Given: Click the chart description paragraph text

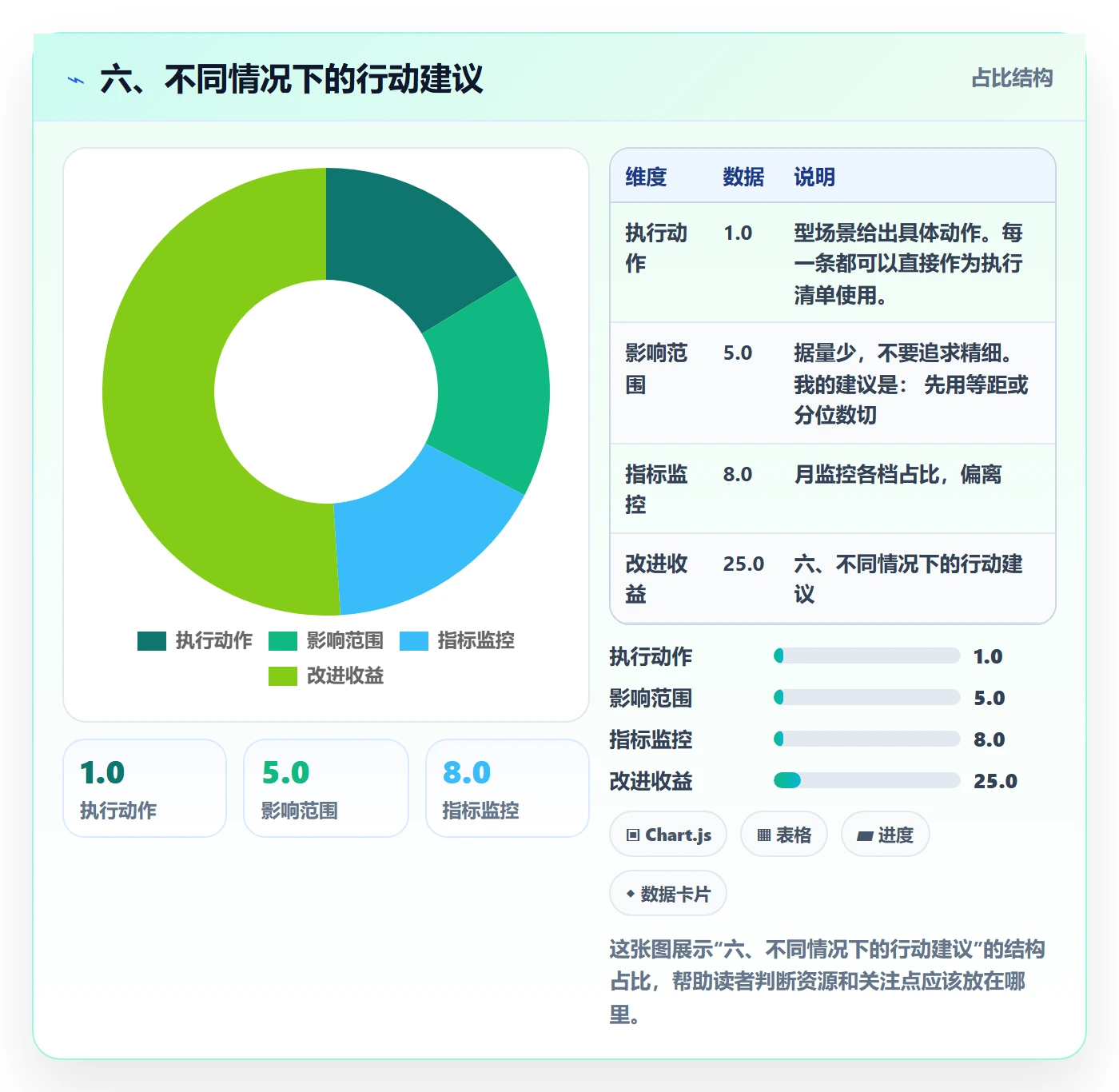Looking at the screenshot, I should (x=827, y=982).
